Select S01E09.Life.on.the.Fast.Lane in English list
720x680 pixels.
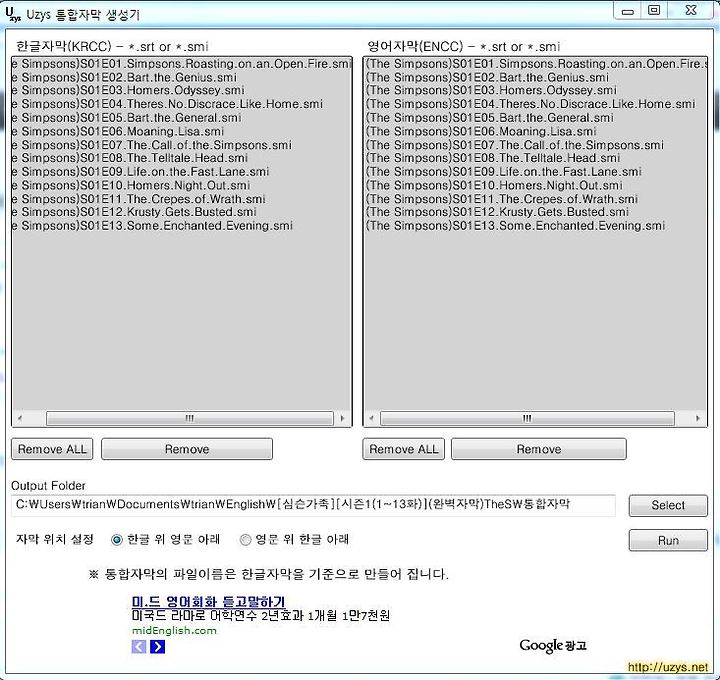[535, 172]
